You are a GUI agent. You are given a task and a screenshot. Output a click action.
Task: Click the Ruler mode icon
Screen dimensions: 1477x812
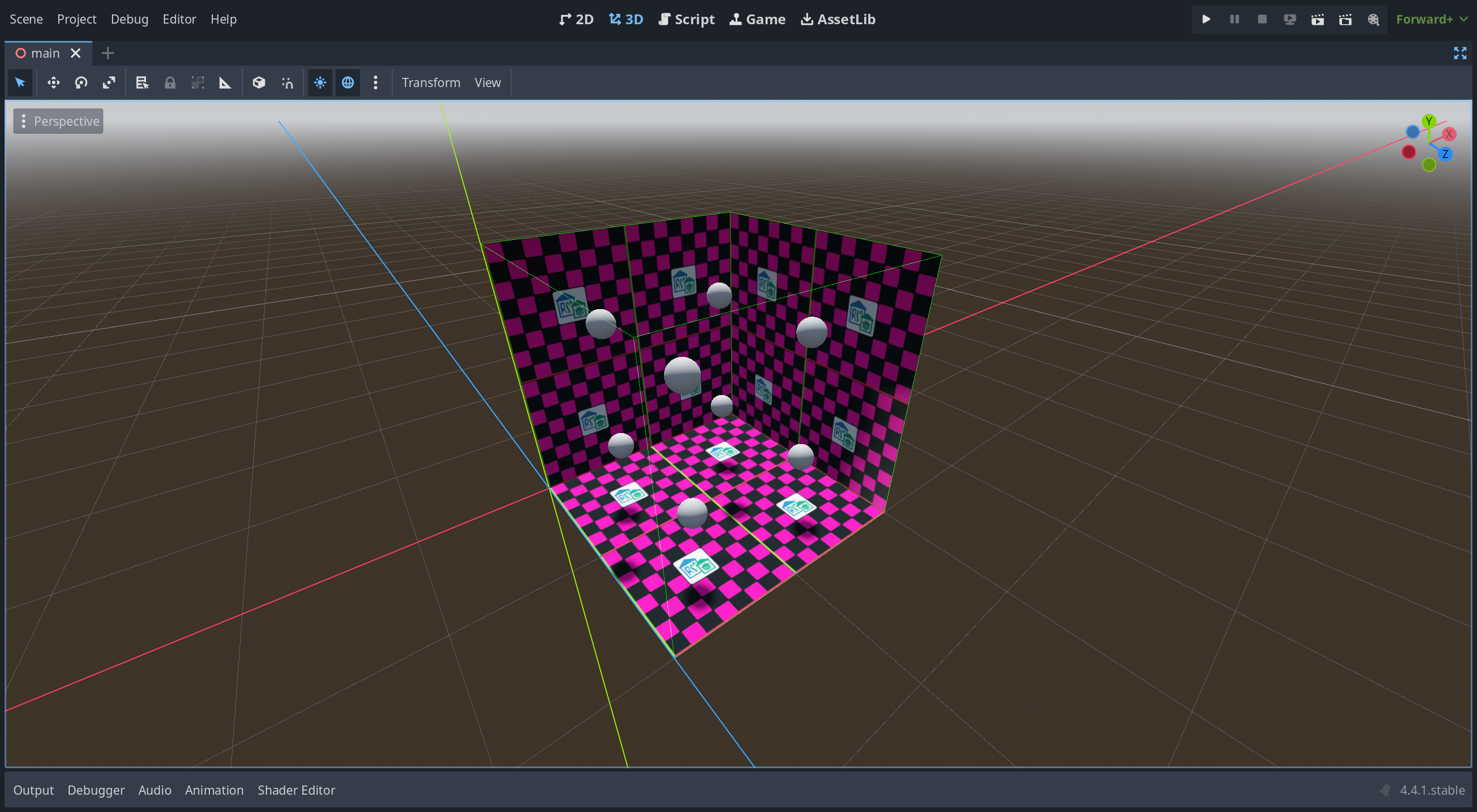tap(225, 82)
